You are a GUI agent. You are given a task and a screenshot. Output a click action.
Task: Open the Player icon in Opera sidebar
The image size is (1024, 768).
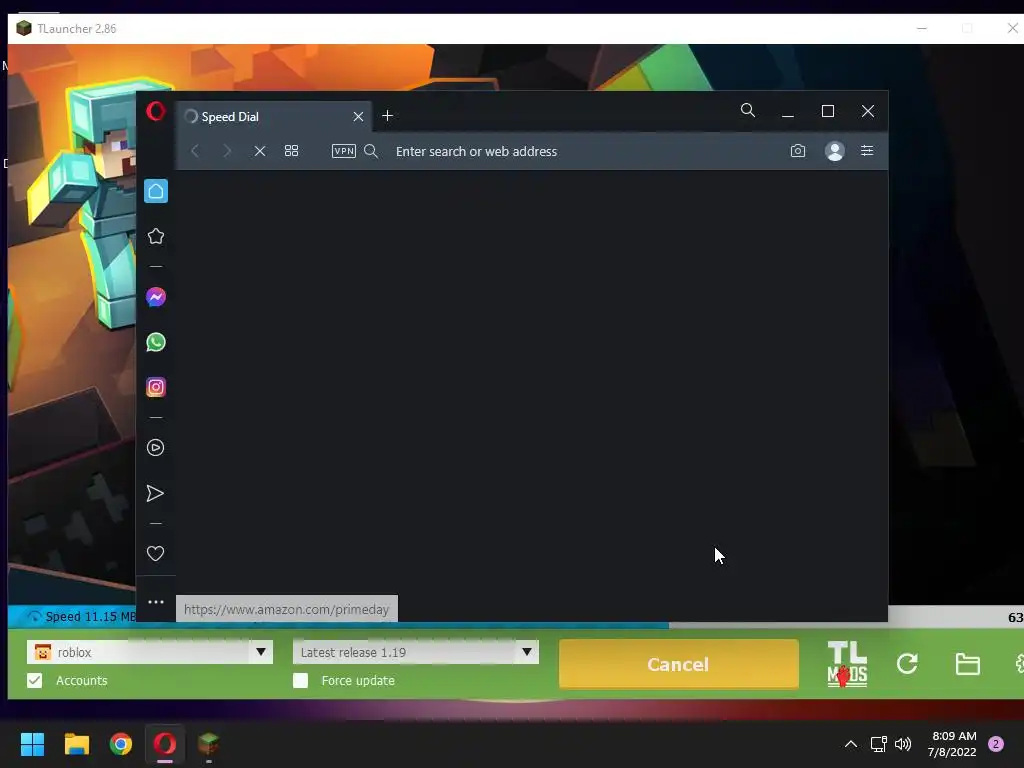click(x=155, y=448)
